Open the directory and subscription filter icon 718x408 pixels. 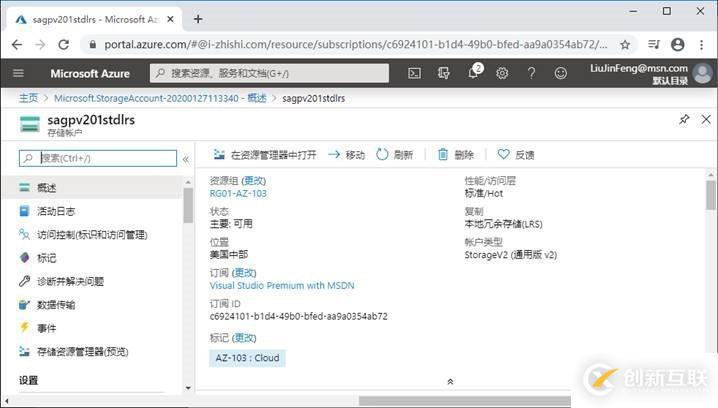click(x=443, y=73)
